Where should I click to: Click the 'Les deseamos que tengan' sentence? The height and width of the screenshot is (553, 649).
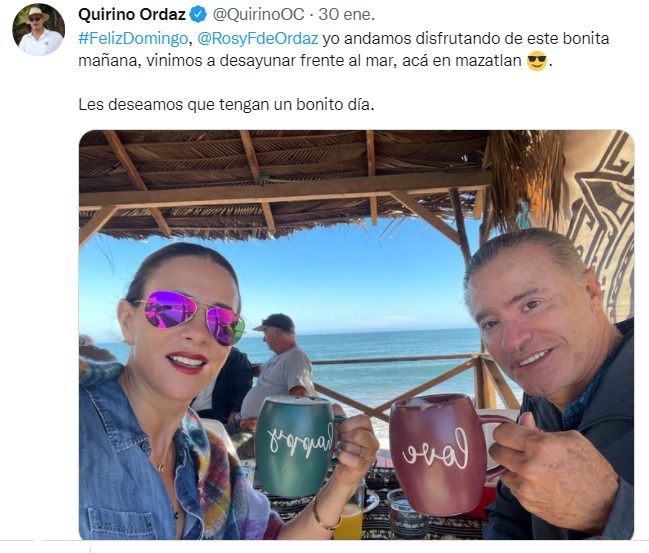pos(226,104)
